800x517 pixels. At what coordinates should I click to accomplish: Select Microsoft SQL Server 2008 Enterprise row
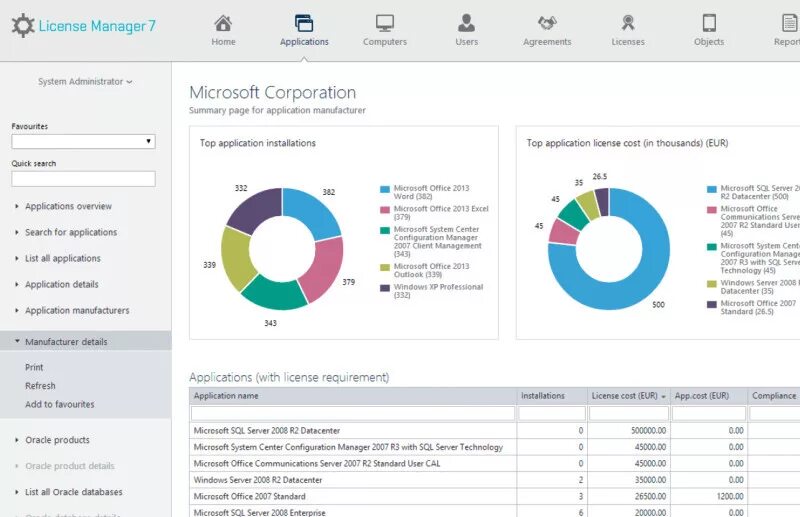click(x=494, y=512)
